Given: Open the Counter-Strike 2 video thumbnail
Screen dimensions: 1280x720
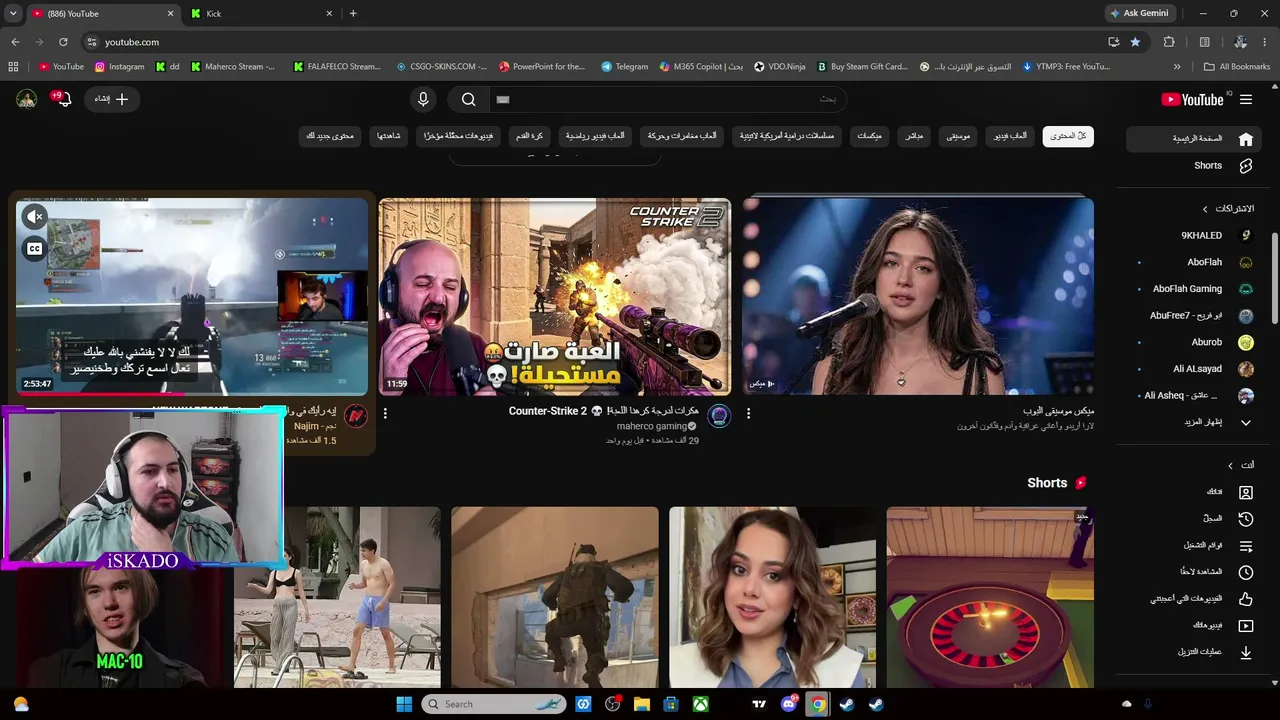Looking at the screenshot, I should (555, 296).
